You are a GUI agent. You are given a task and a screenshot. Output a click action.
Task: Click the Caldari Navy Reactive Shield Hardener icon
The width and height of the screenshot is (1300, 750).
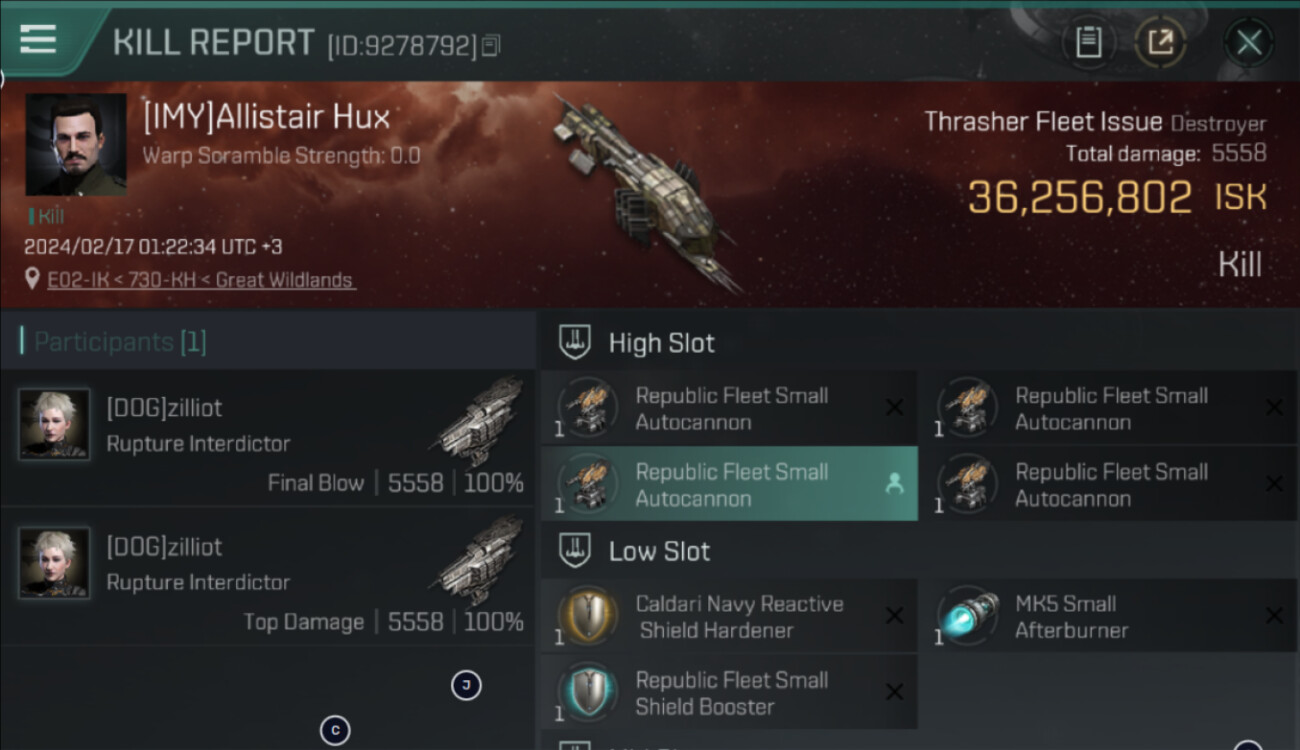click(587, 614)
